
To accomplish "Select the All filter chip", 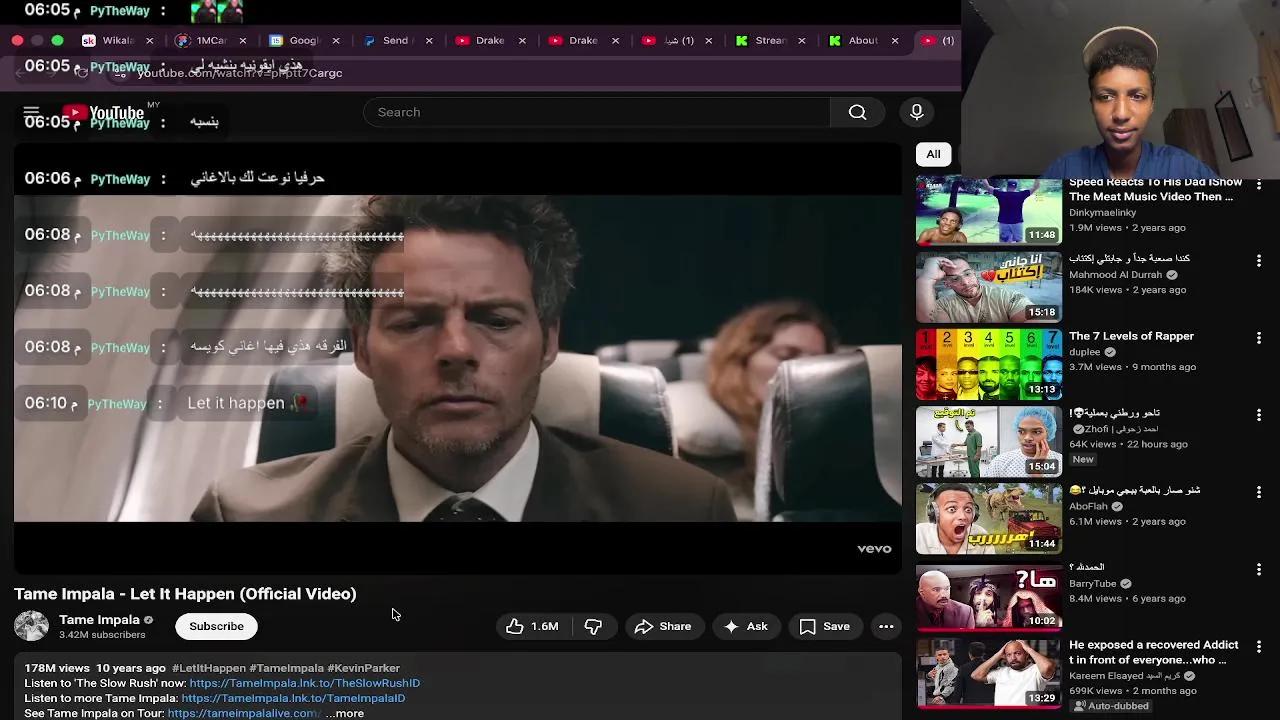I will [x=933, y=154].
